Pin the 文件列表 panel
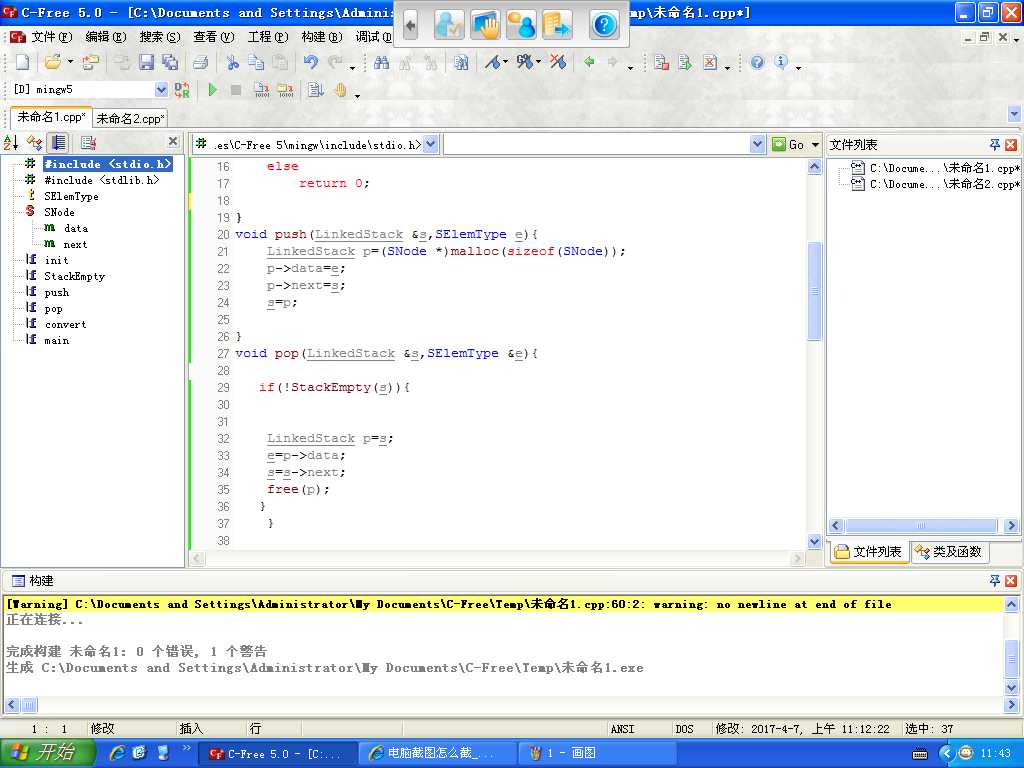 [x=995, y=144]
